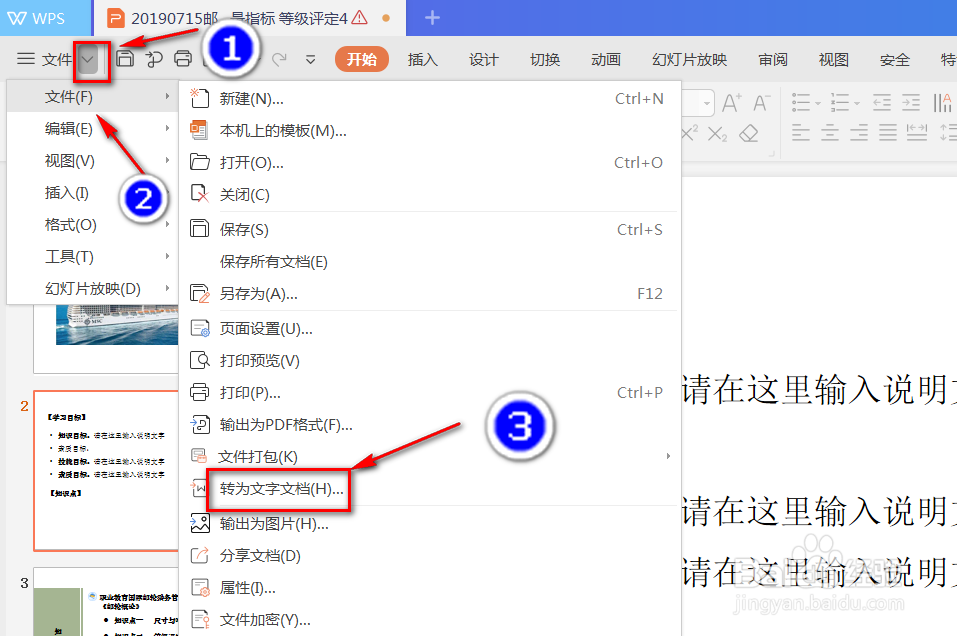Viewport: 957px width, 636px height.
Task: Select the superscript formatting icon
Action: [x=688, y=131]
